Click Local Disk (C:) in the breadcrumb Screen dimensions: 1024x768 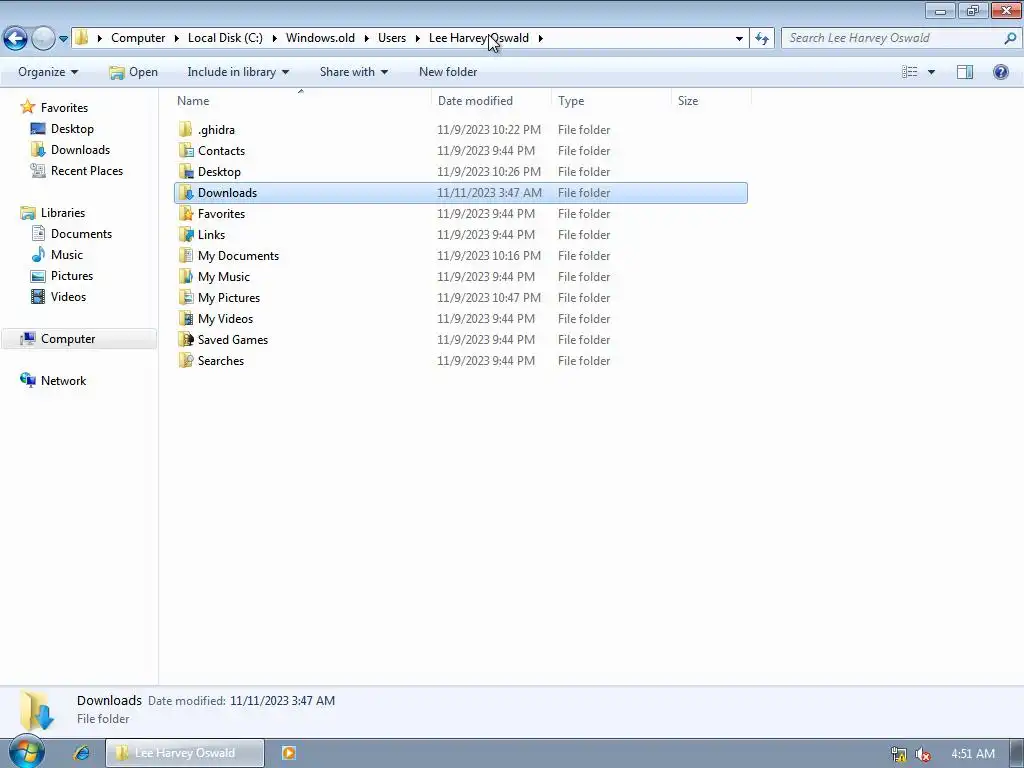point(225,38)
